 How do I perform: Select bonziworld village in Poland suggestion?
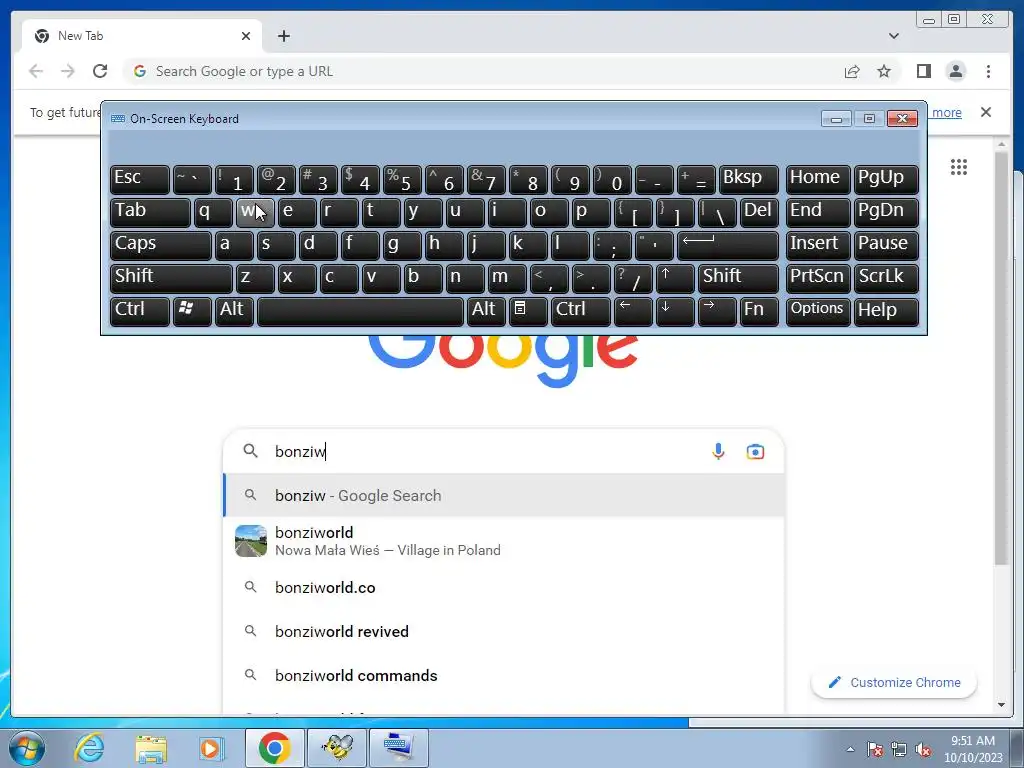pyautogui.click(x=504, y=541)
